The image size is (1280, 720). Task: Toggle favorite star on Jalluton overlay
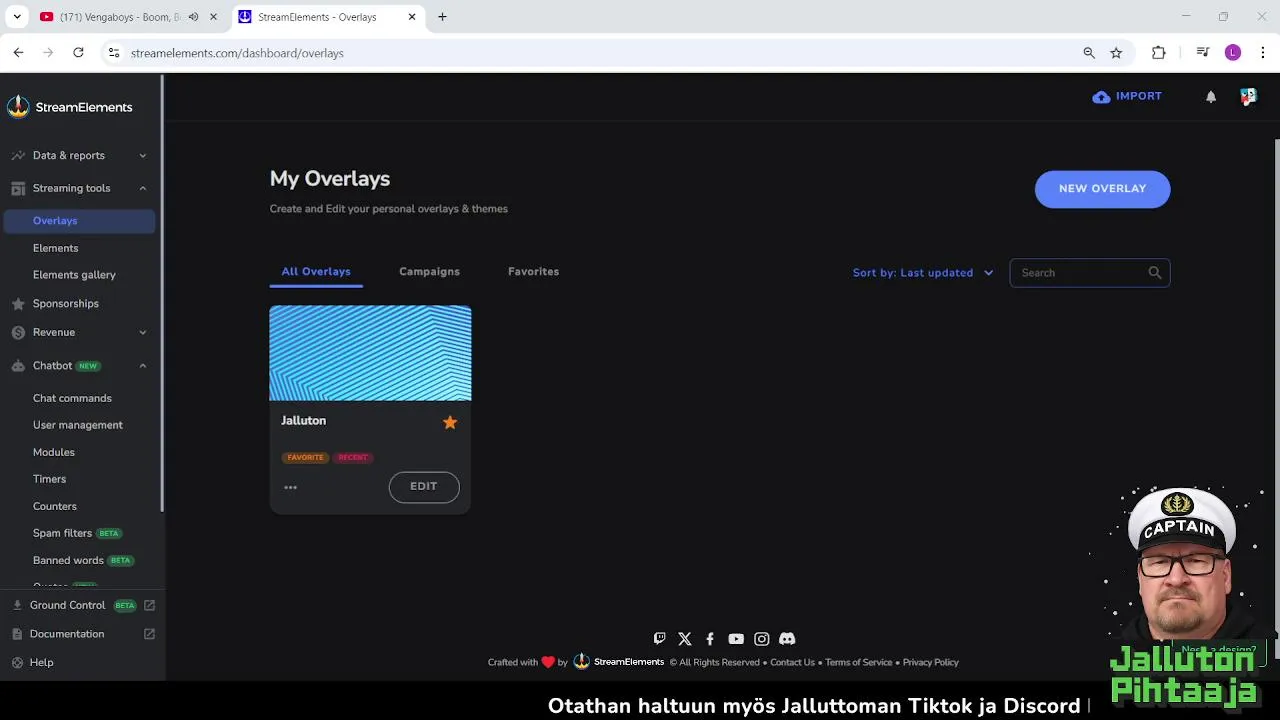450,422
